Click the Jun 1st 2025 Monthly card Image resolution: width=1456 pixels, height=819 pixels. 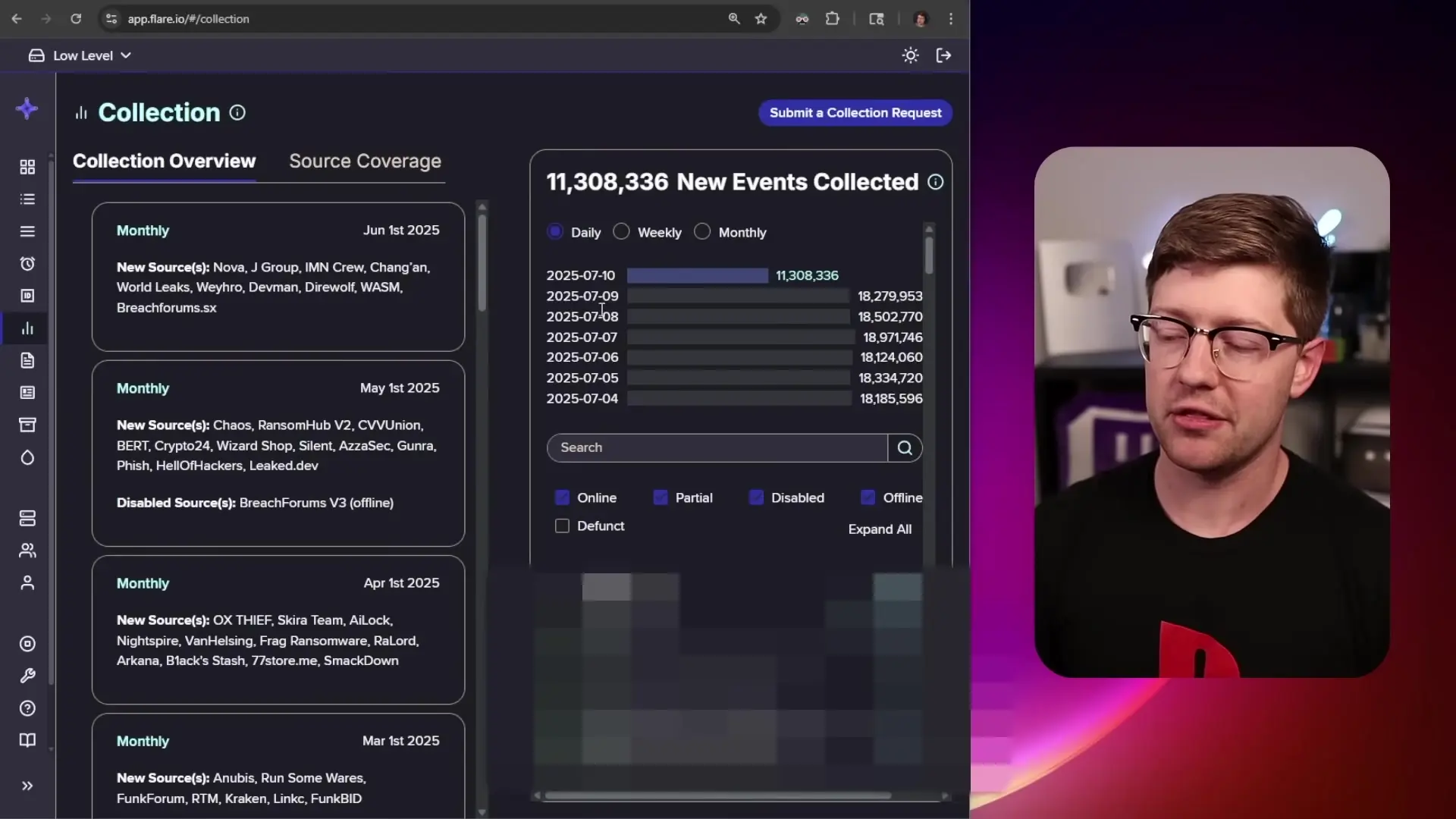278,277
